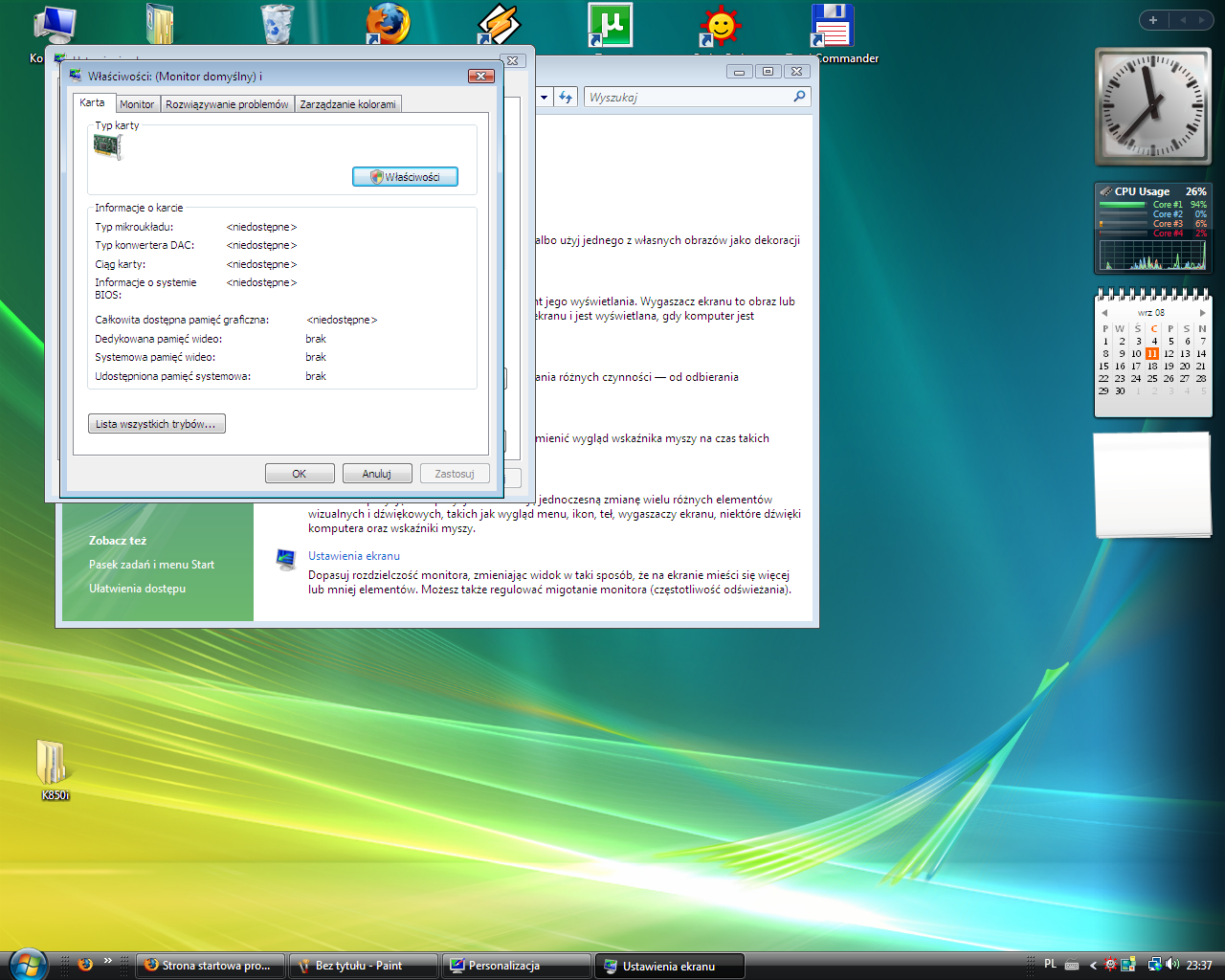This screenshot has width=1225, height=980.
Task: Click the volume speaker icon in system tray
Action: (x=1172, y=965)
